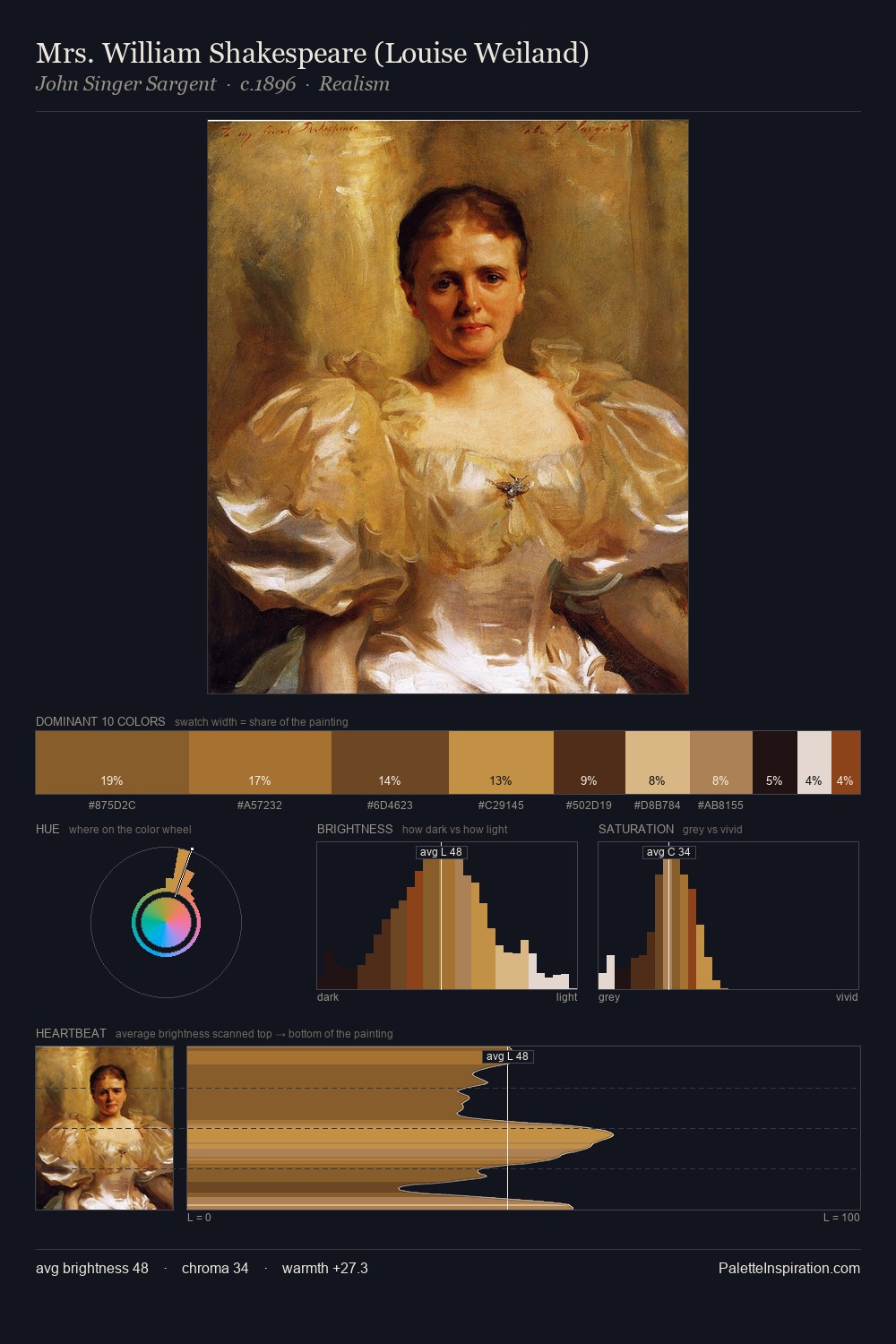The width and height of the screenshot is (896, 1344).
Task: Click the 'avg C 34' label on saturation chart
Action: (x=668, y=852)
